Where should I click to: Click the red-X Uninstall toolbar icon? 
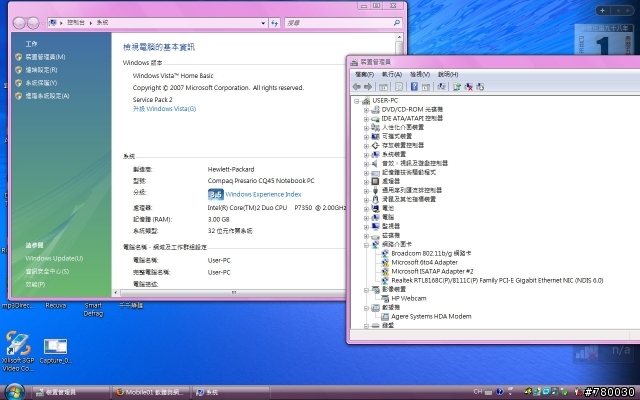pyautogui.click(x=469, y=87)
